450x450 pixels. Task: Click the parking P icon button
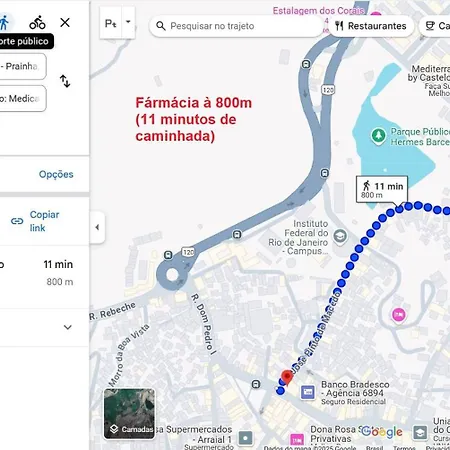click(111, 23)
